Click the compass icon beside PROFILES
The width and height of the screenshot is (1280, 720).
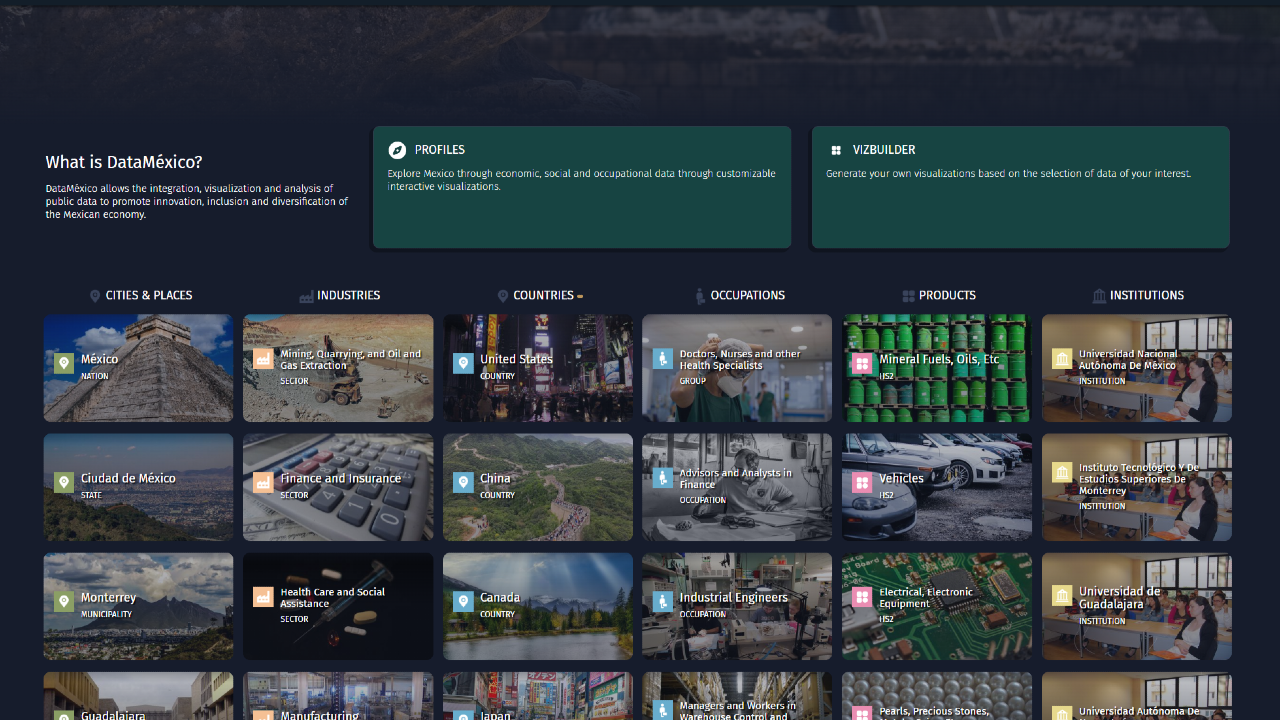[397, 150]
